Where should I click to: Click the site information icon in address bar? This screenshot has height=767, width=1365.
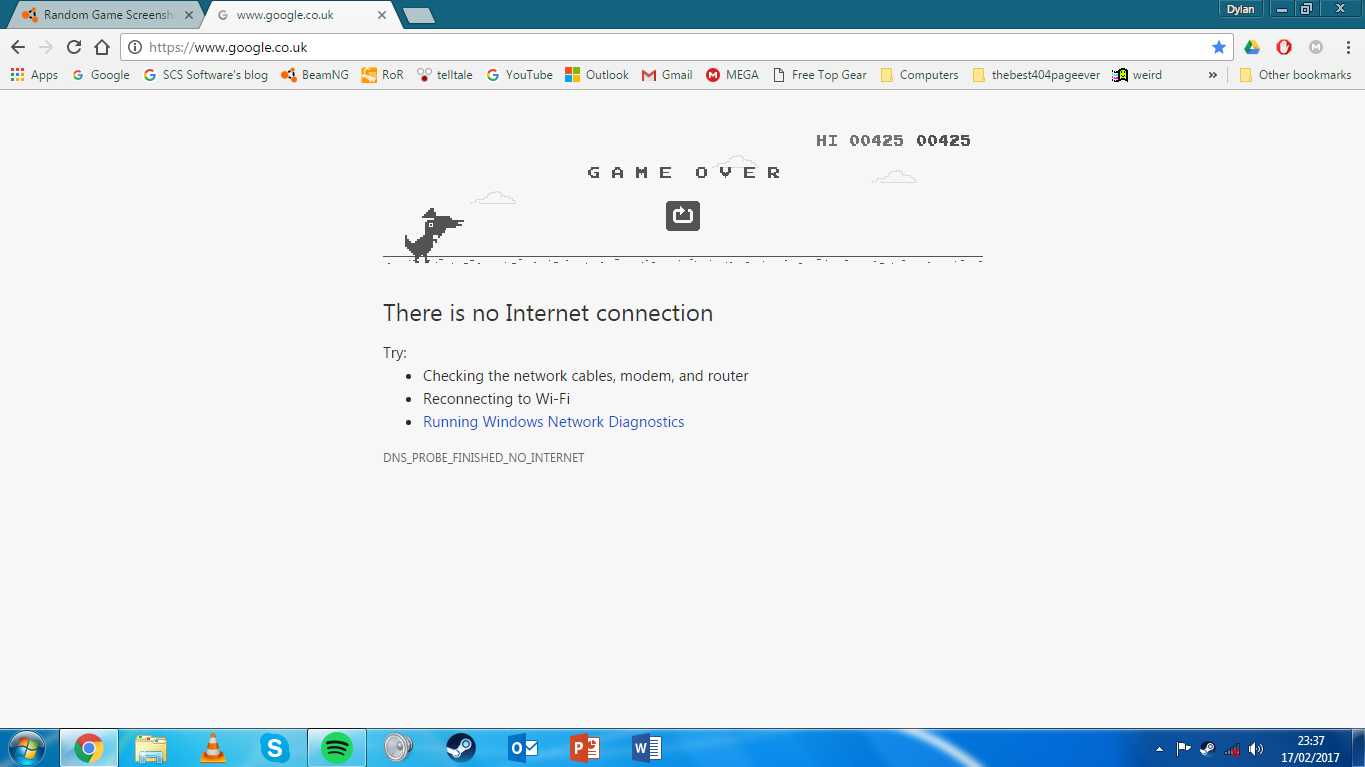click(135, 47)
